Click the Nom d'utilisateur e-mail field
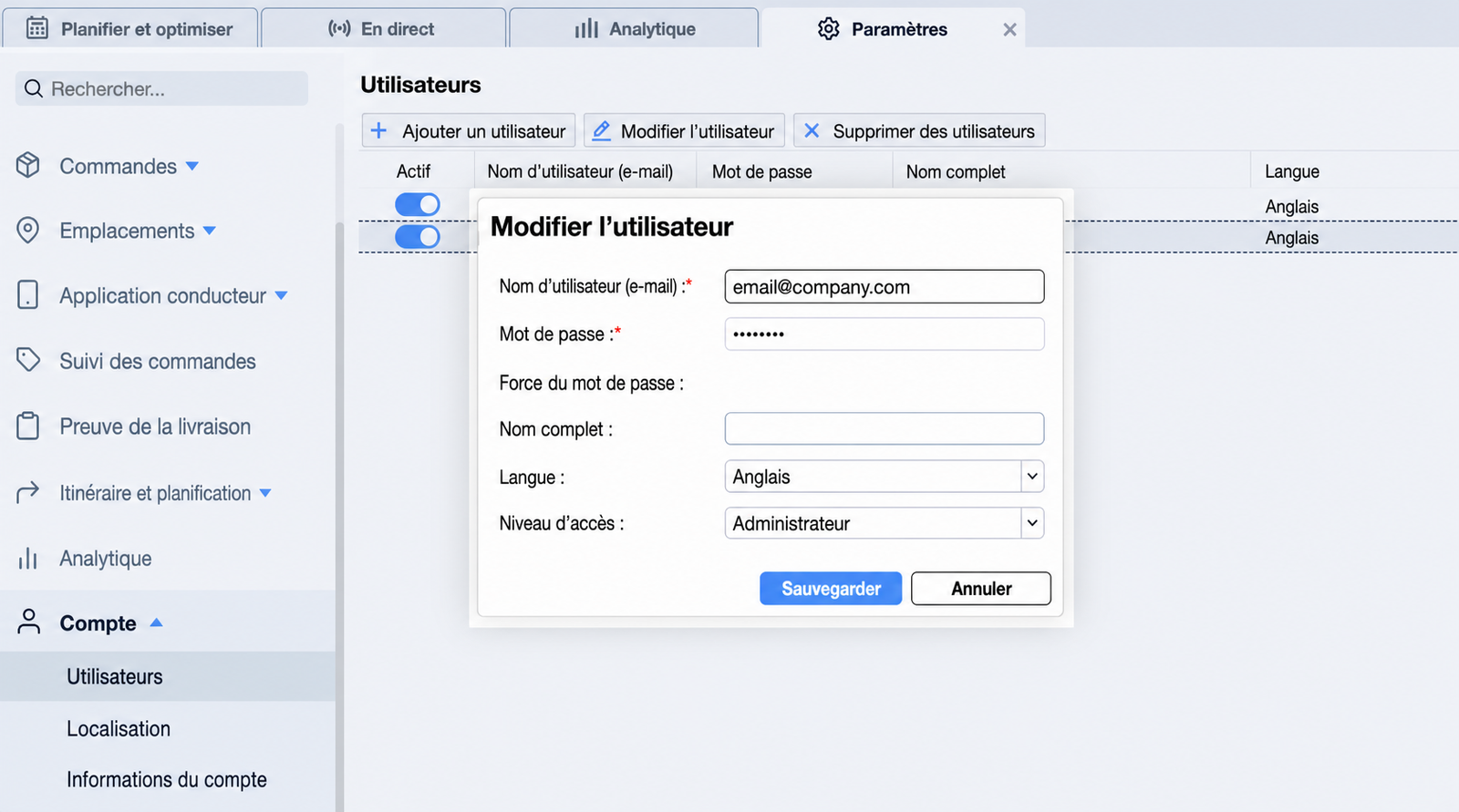Viewport: 1459px width, 812px height. coord(884,286)
